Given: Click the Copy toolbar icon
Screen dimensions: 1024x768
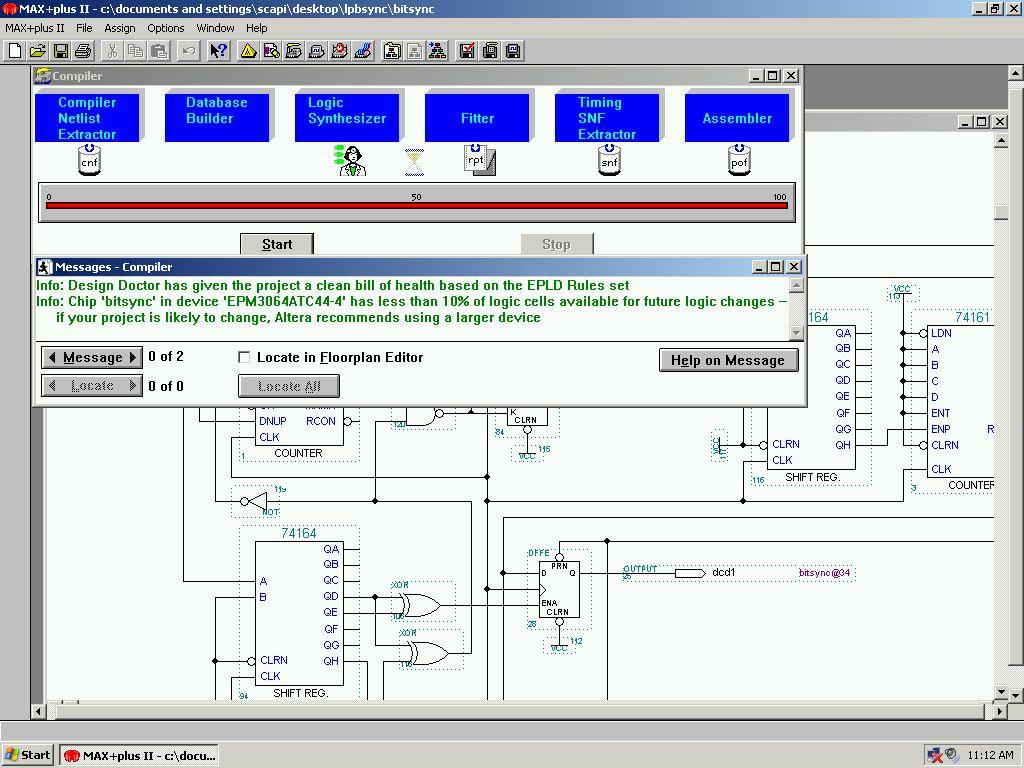Looking at the screenshot, I should pos(136,51).
